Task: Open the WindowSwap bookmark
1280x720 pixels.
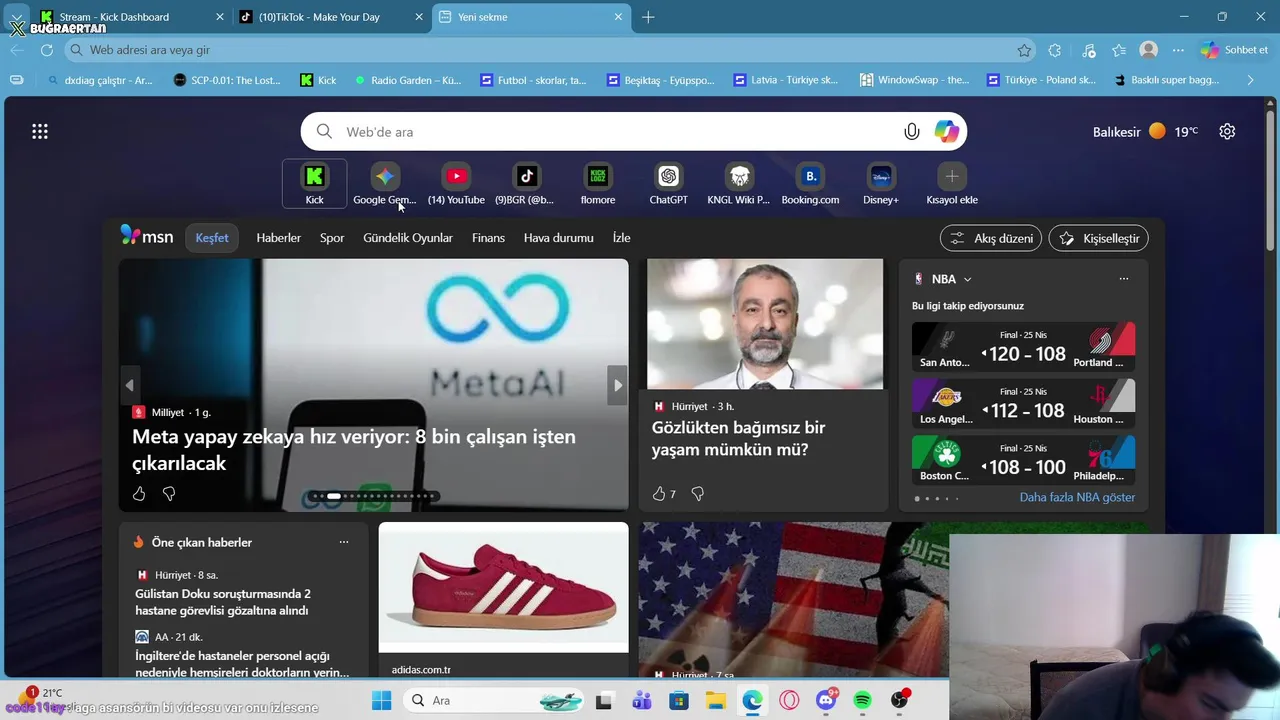Action: (x=915, y=80)
